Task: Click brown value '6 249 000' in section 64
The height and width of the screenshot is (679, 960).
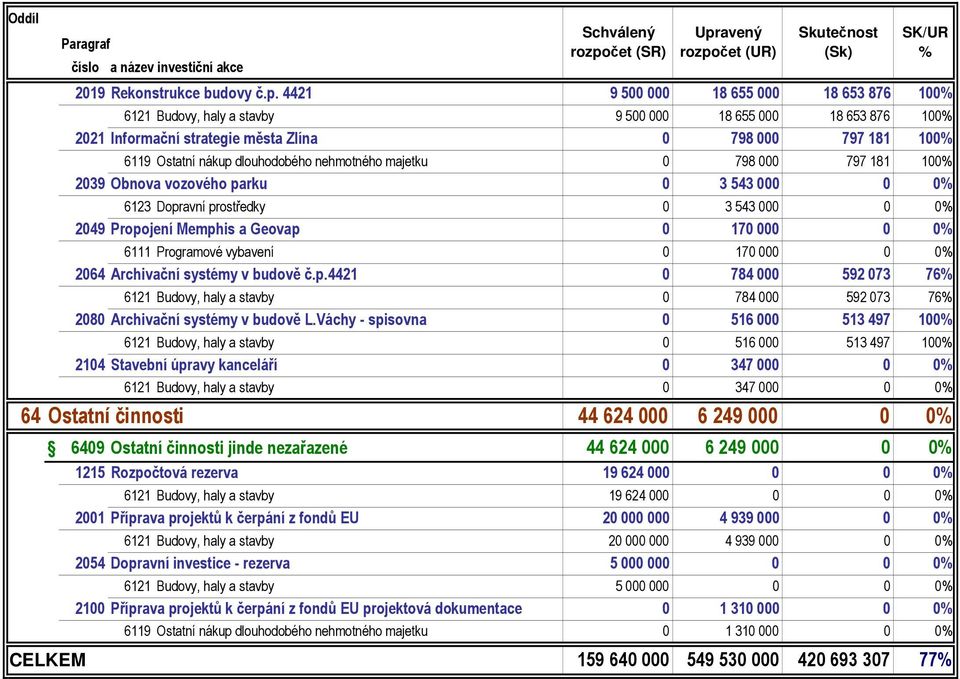Action: pyautogui.click(x=738, y=416)
